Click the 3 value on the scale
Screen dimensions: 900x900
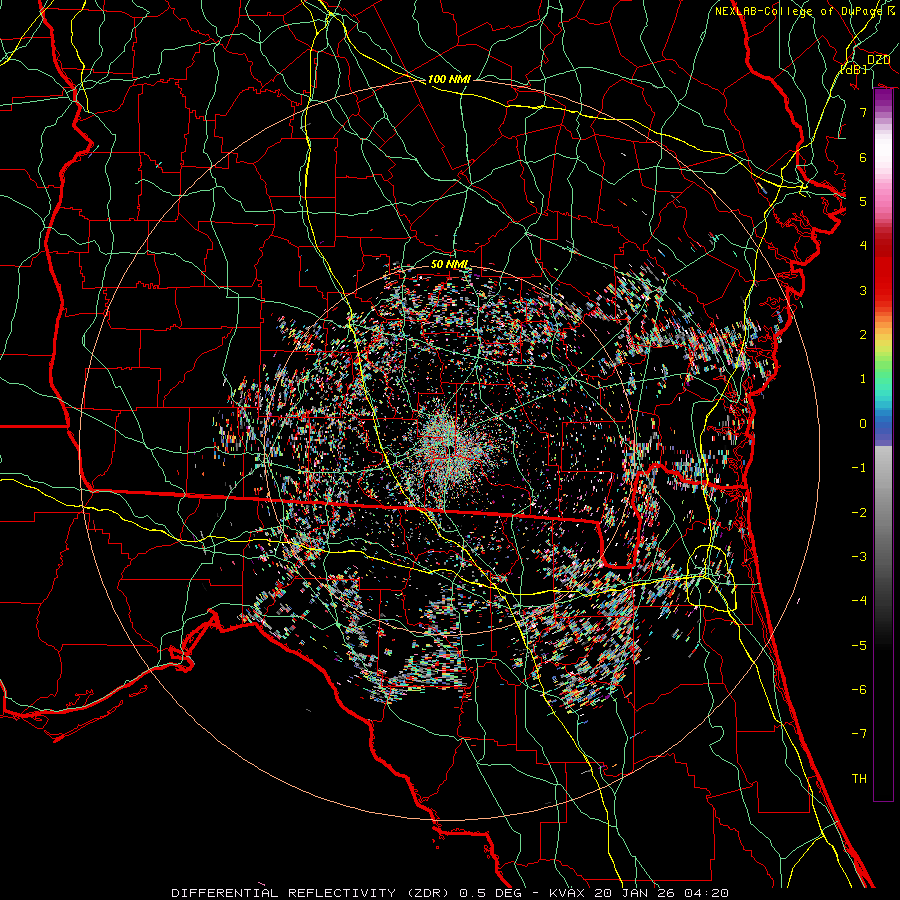863,290
